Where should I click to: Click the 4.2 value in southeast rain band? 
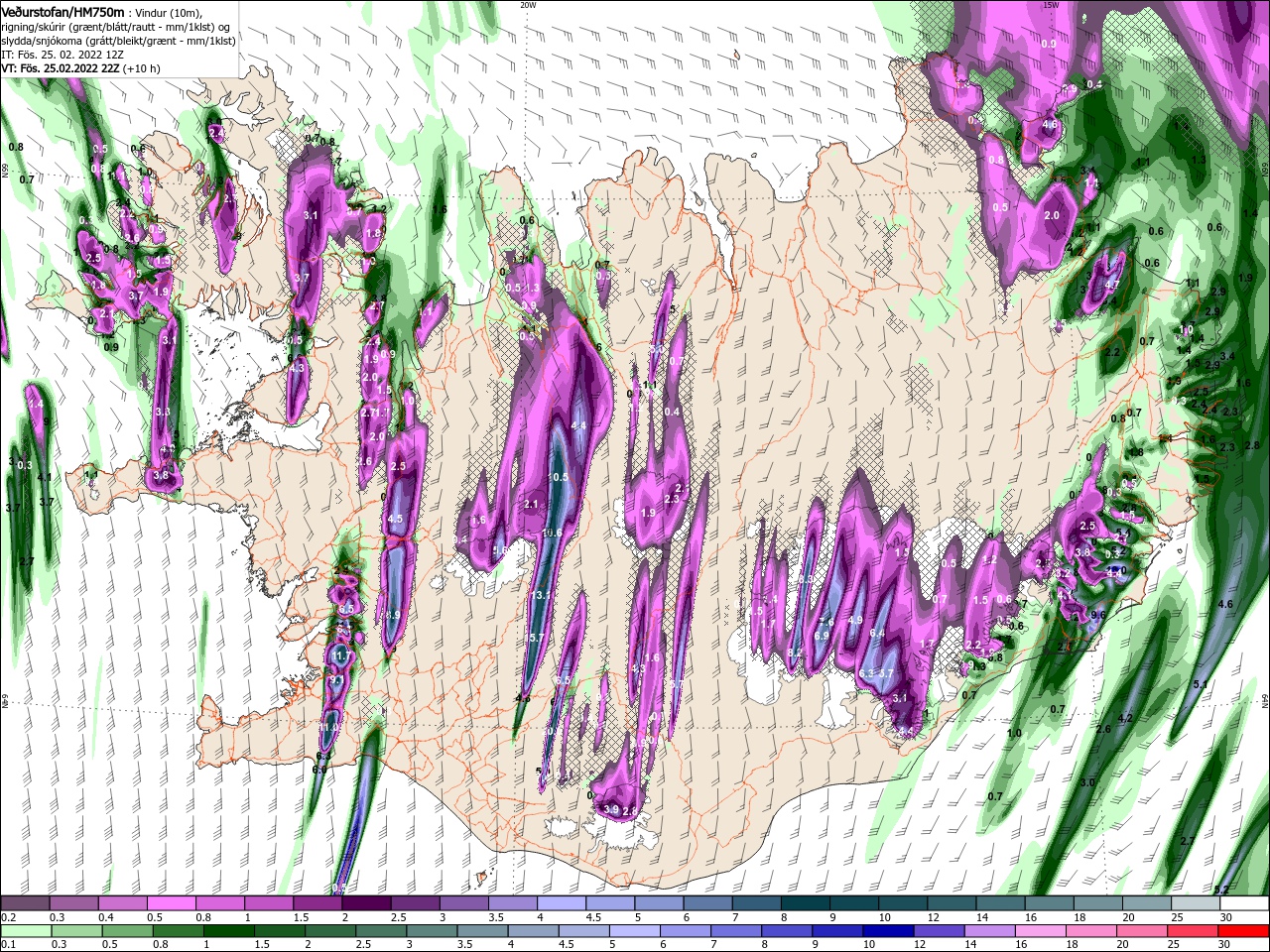pyautogui.click(x=1125, y=718)
